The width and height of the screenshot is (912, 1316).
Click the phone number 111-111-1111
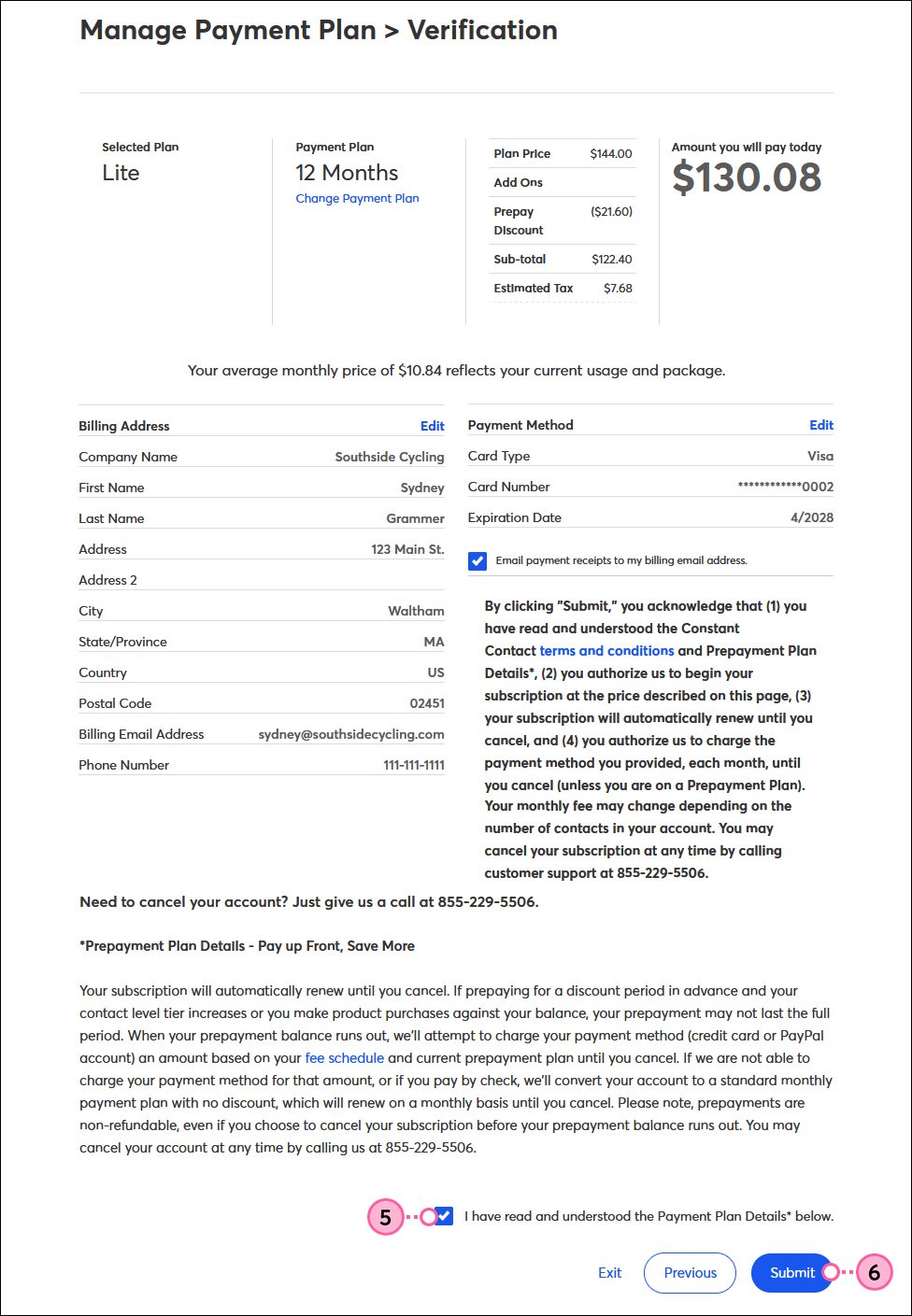pyautogui.click(x=414, y=765)
